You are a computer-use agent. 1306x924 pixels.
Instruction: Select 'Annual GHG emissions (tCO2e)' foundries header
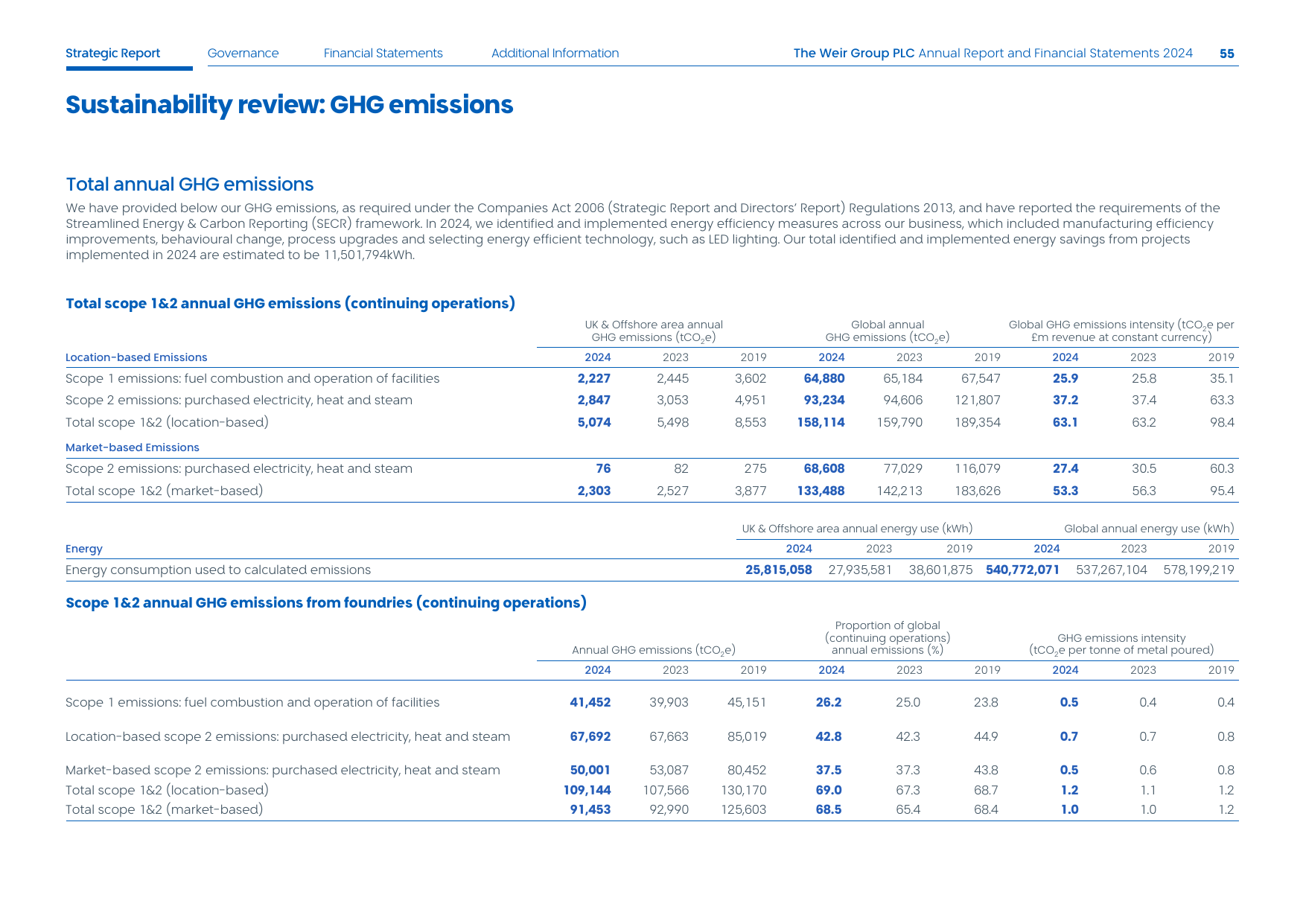click(x=654, y=650)
